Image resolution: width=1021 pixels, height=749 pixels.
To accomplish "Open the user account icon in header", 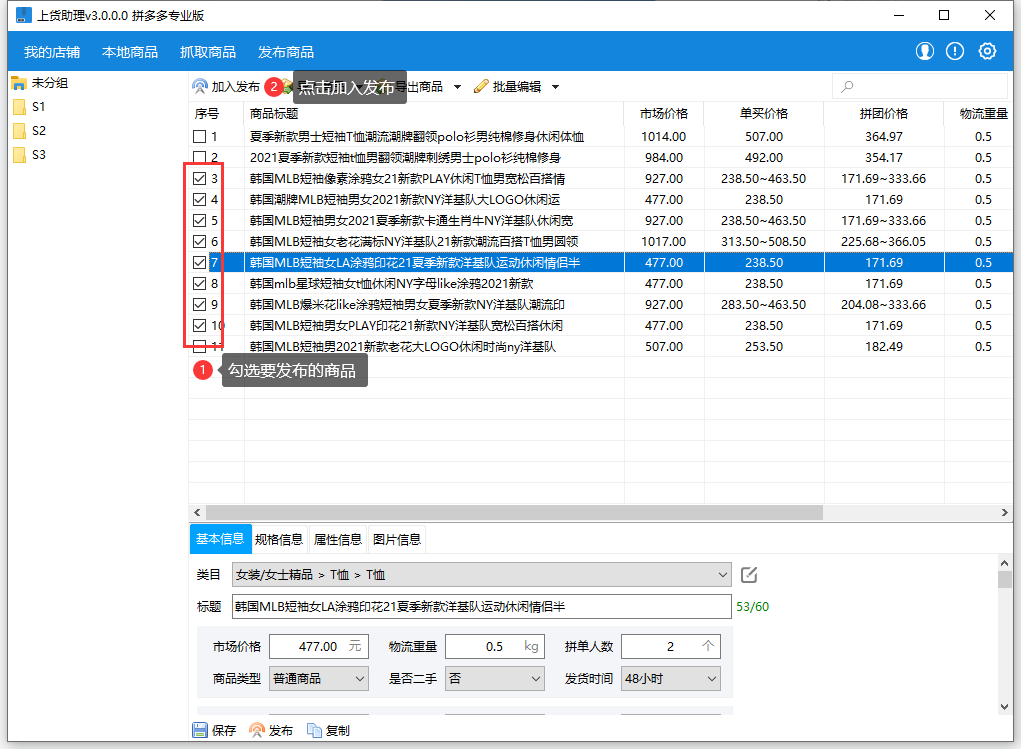I will 925,51.
